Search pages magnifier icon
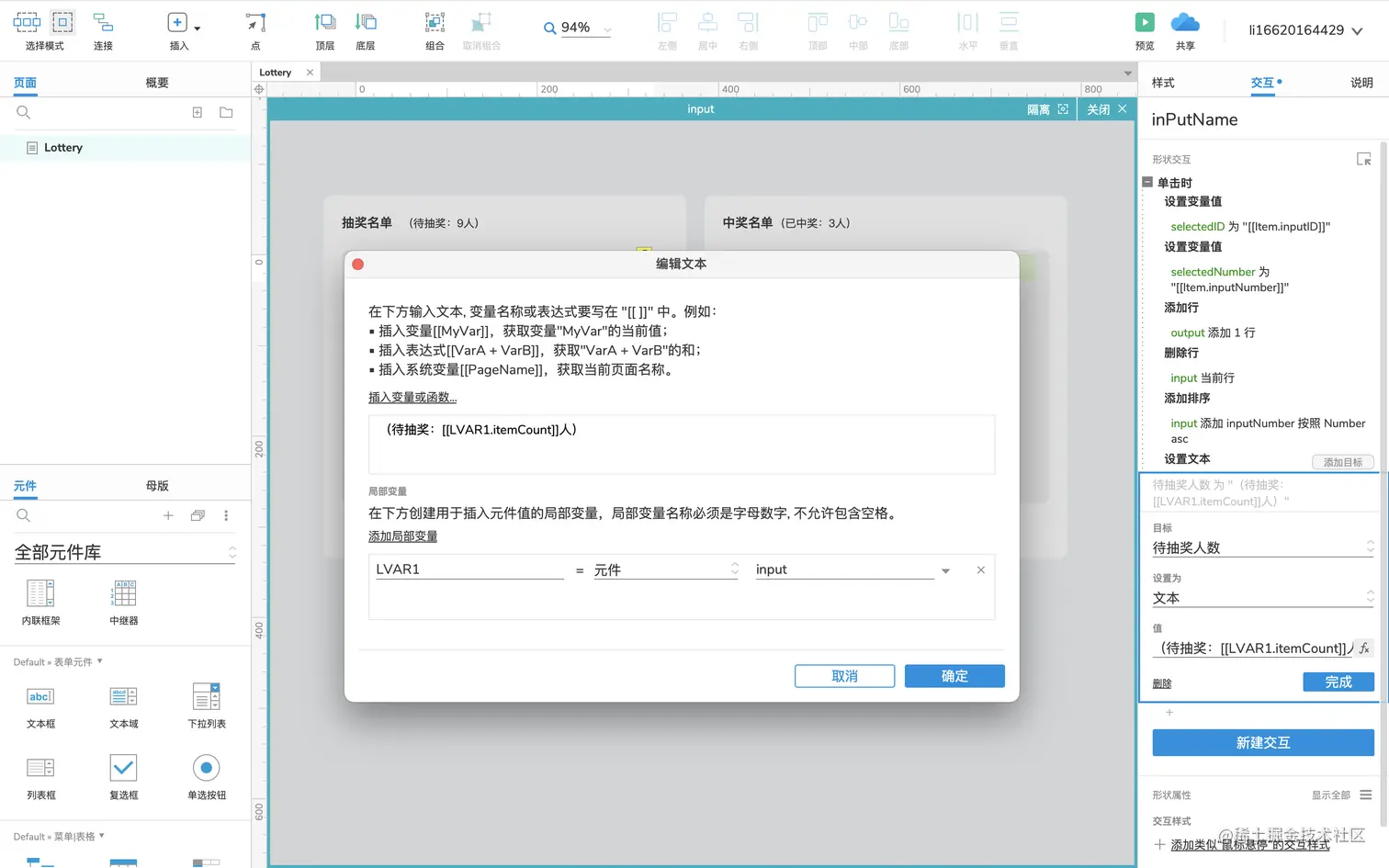Viewport: 1389px width, 868px height. (24, 112)
